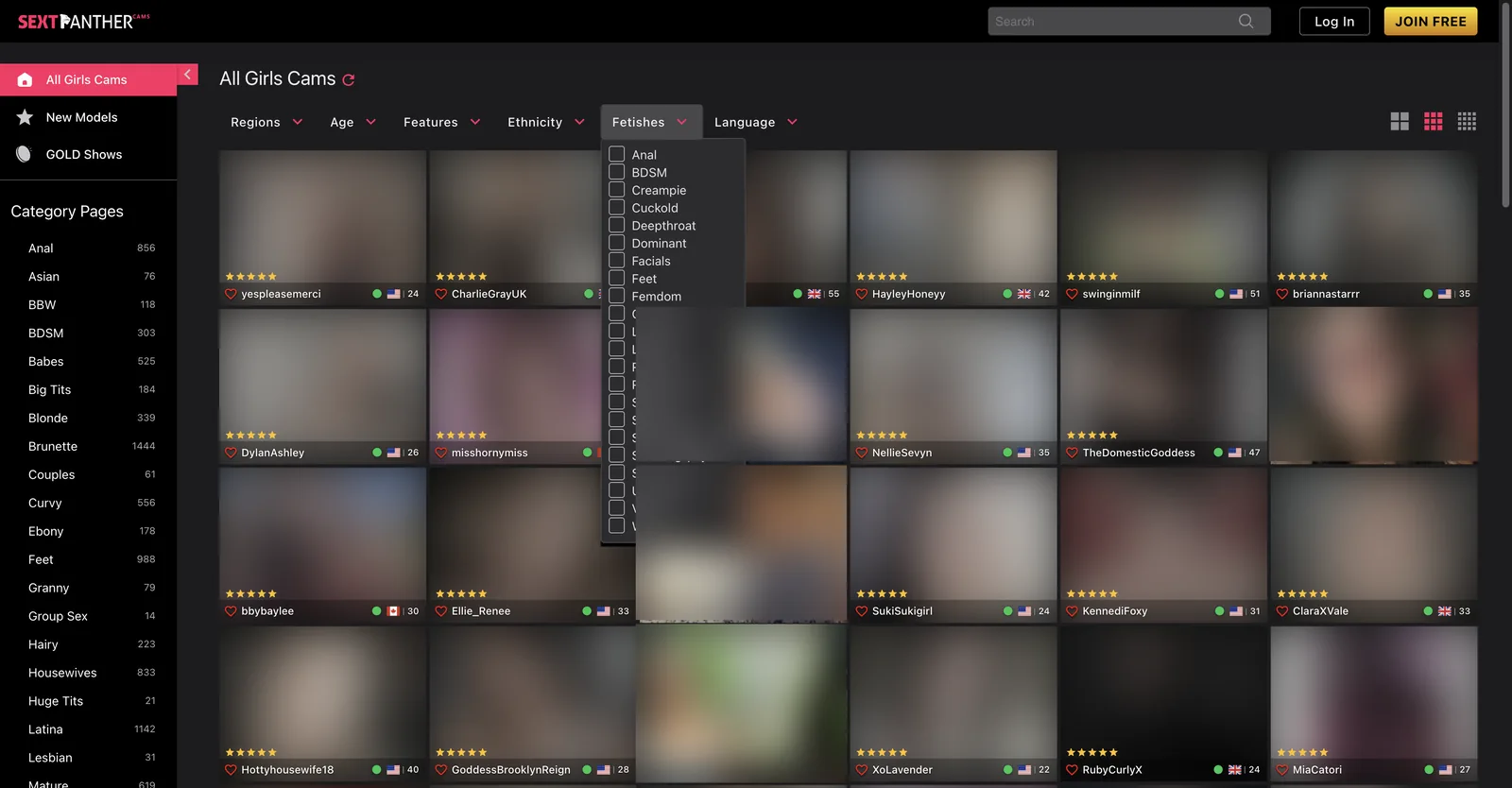Viewport: 1512px width, 788px height.
Task: Open the Age filter dropdown
Action: [353, 122]
